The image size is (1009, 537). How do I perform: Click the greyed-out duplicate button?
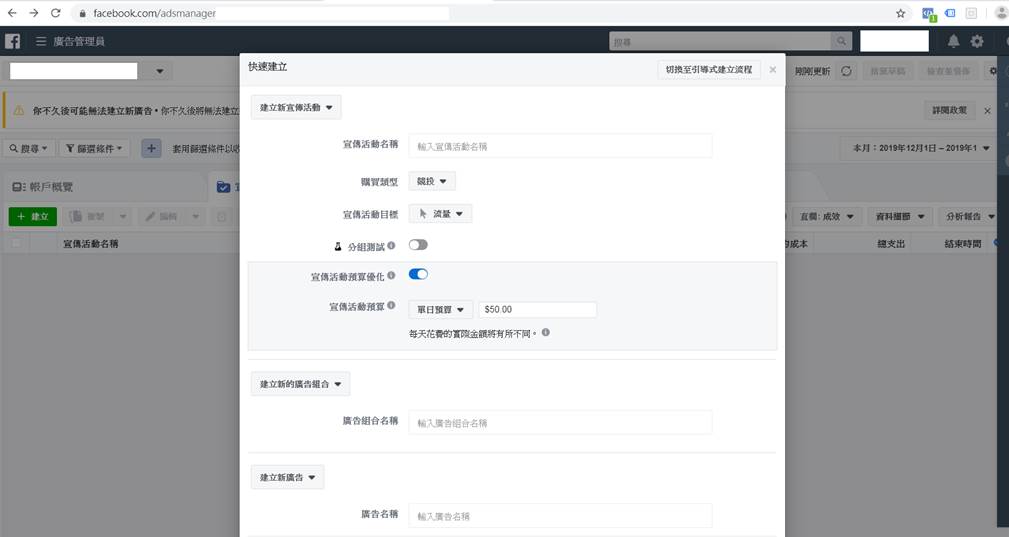(87, 217)
